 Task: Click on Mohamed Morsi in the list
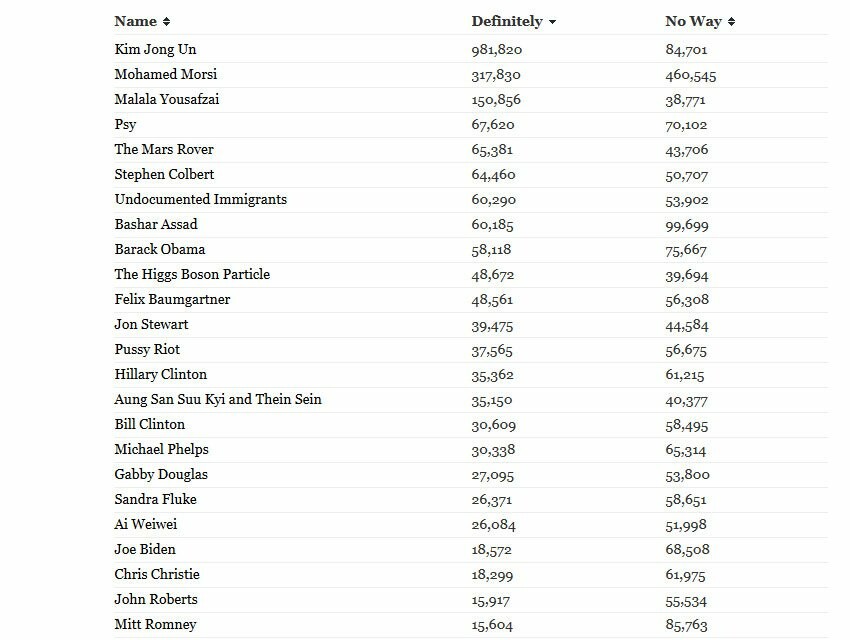coord(165,74)
